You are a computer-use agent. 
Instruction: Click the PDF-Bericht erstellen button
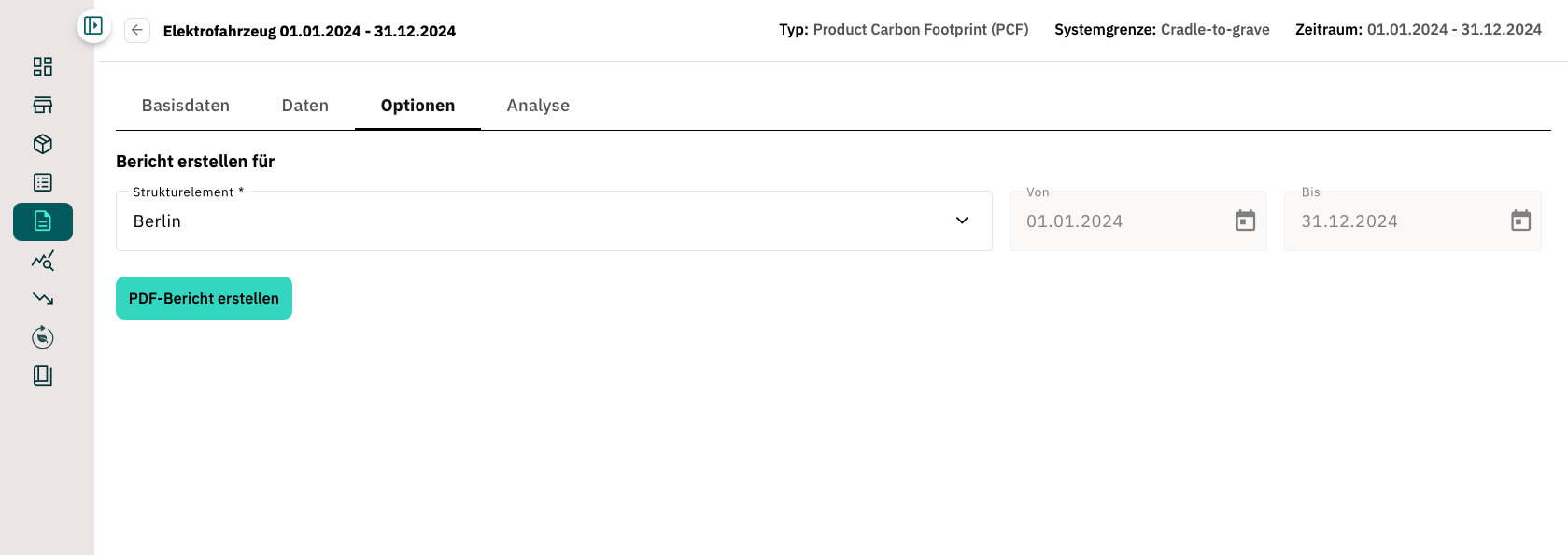click(204, 298)
